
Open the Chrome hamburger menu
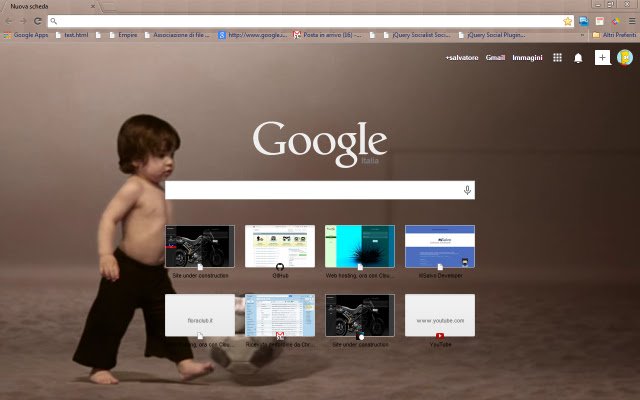(x=632, y=21)
